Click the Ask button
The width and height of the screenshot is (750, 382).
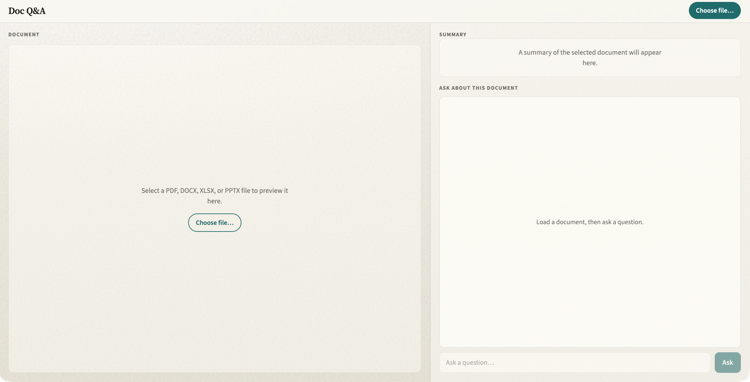click(728, 362)
